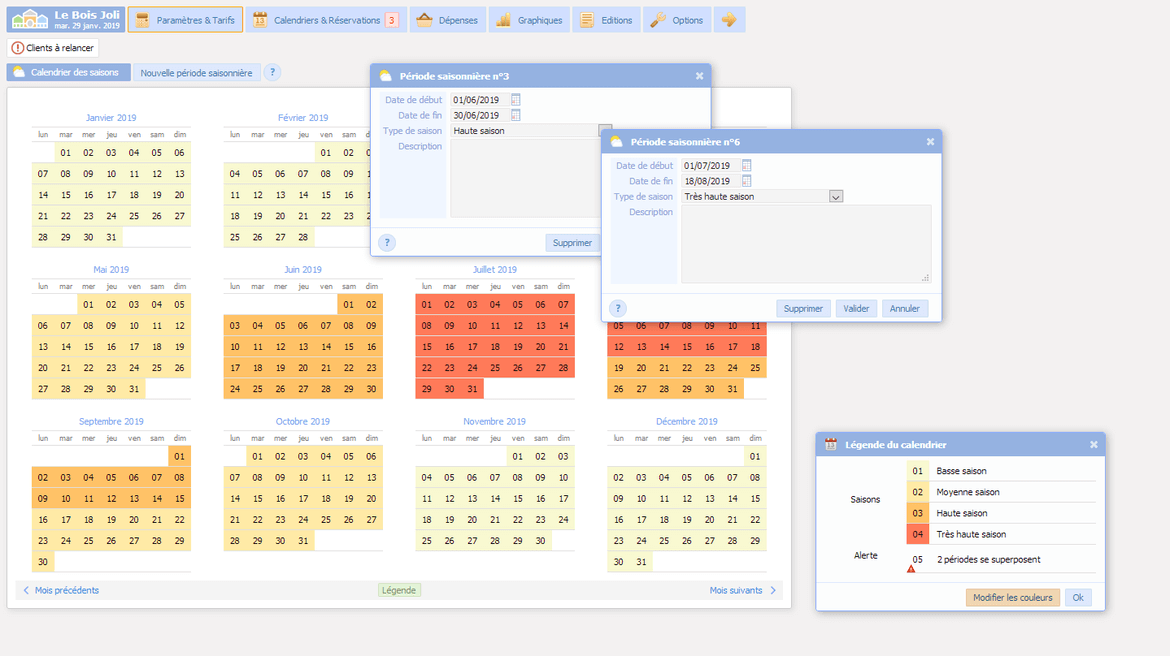Viewport: 1170px width, 656px height.
Task: Open calendar picker for n°3 Date de début
Action: tap(516, 100)
